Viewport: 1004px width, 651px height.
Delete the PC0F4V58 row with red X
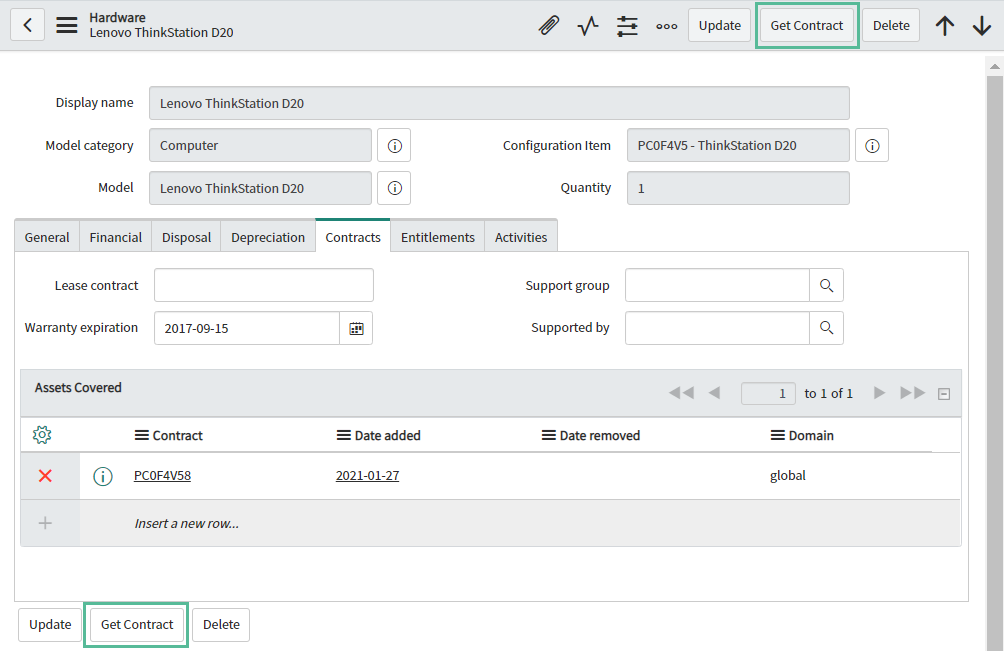tap(45, 476)
